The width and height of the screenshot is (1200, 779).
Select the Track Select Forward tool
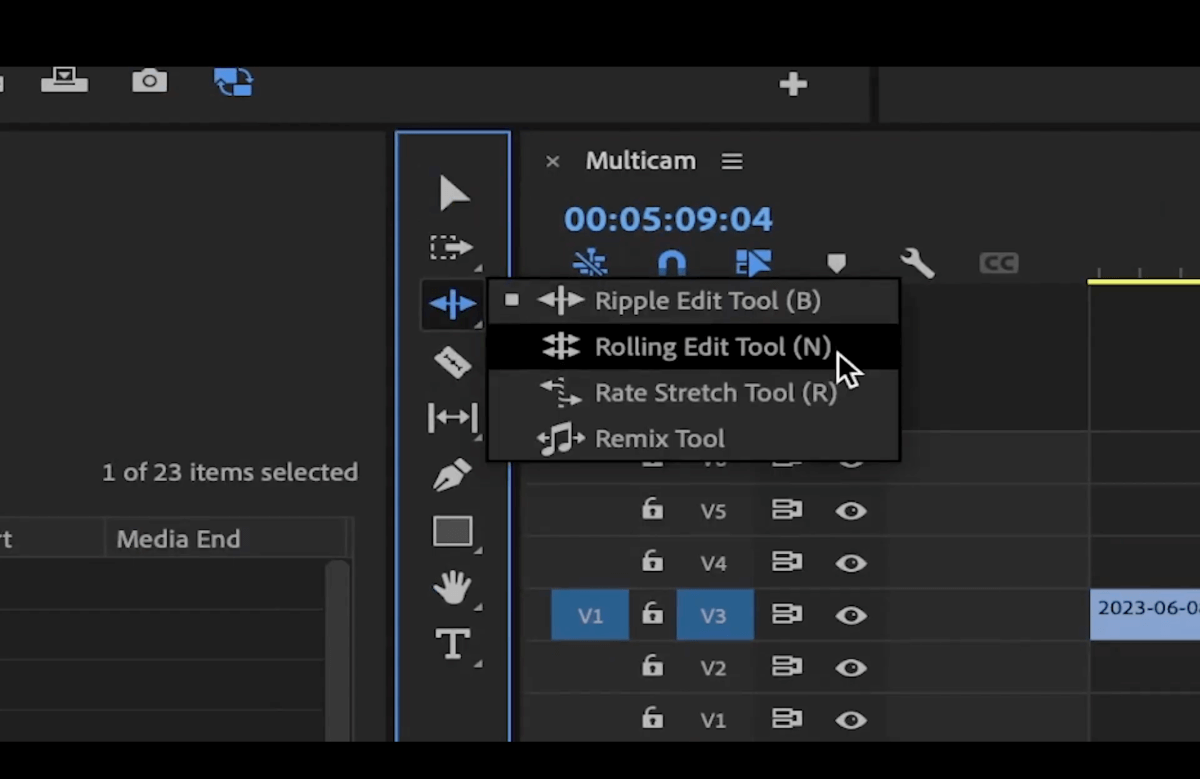[452, 247]
